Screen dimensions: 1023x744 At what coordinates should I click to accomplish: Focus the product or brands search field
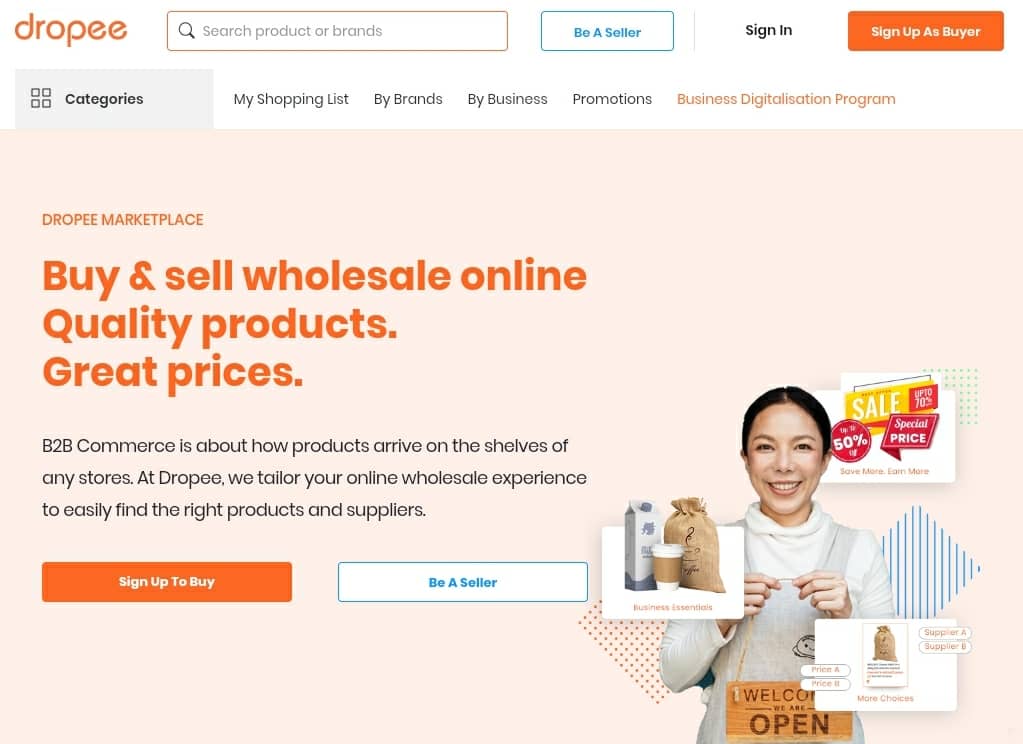337,31
